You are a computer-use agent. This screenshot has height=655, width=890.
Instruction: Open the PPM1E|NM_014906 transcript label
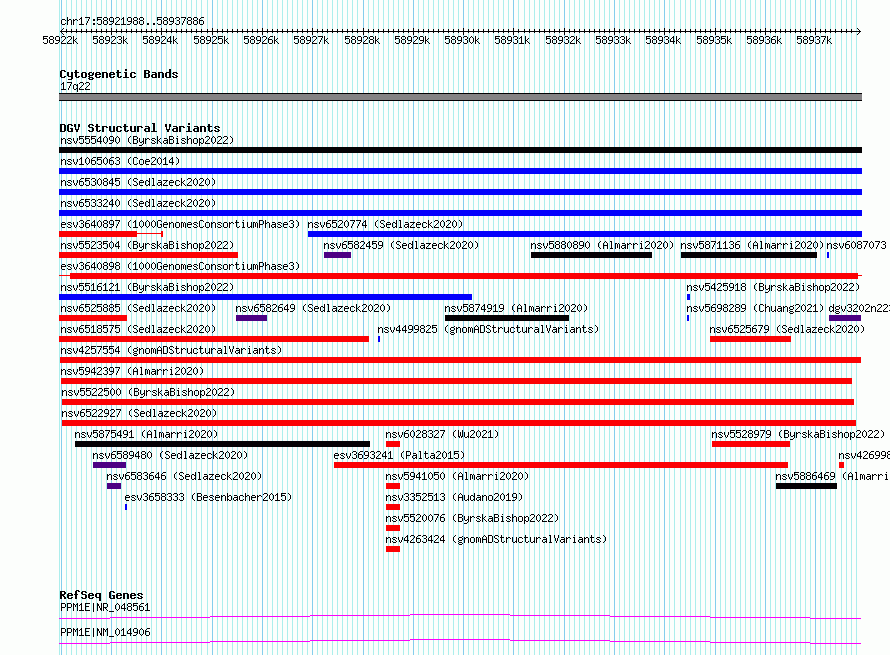105,632
